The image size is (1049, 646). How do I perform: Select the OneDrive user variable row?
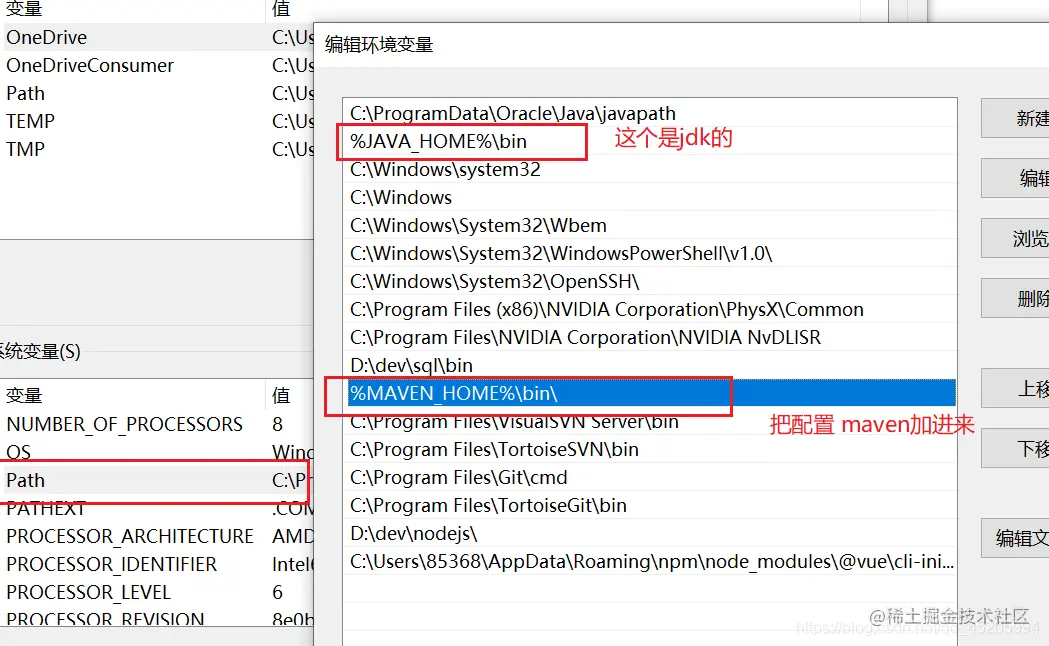click(x=157, y=37)
